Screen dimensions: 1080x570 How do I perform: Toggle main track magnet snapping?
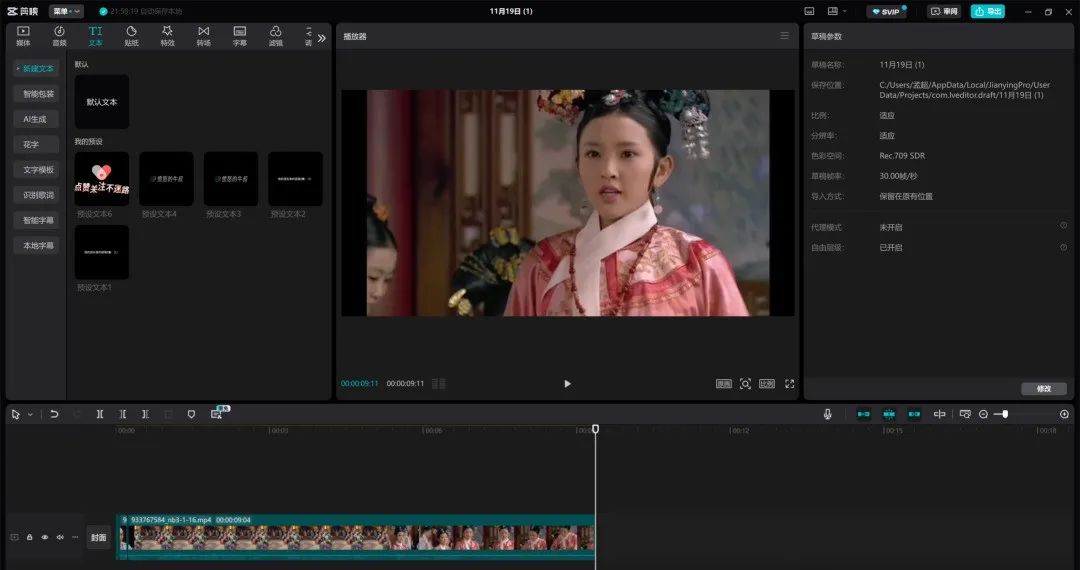tap(863, 414)
